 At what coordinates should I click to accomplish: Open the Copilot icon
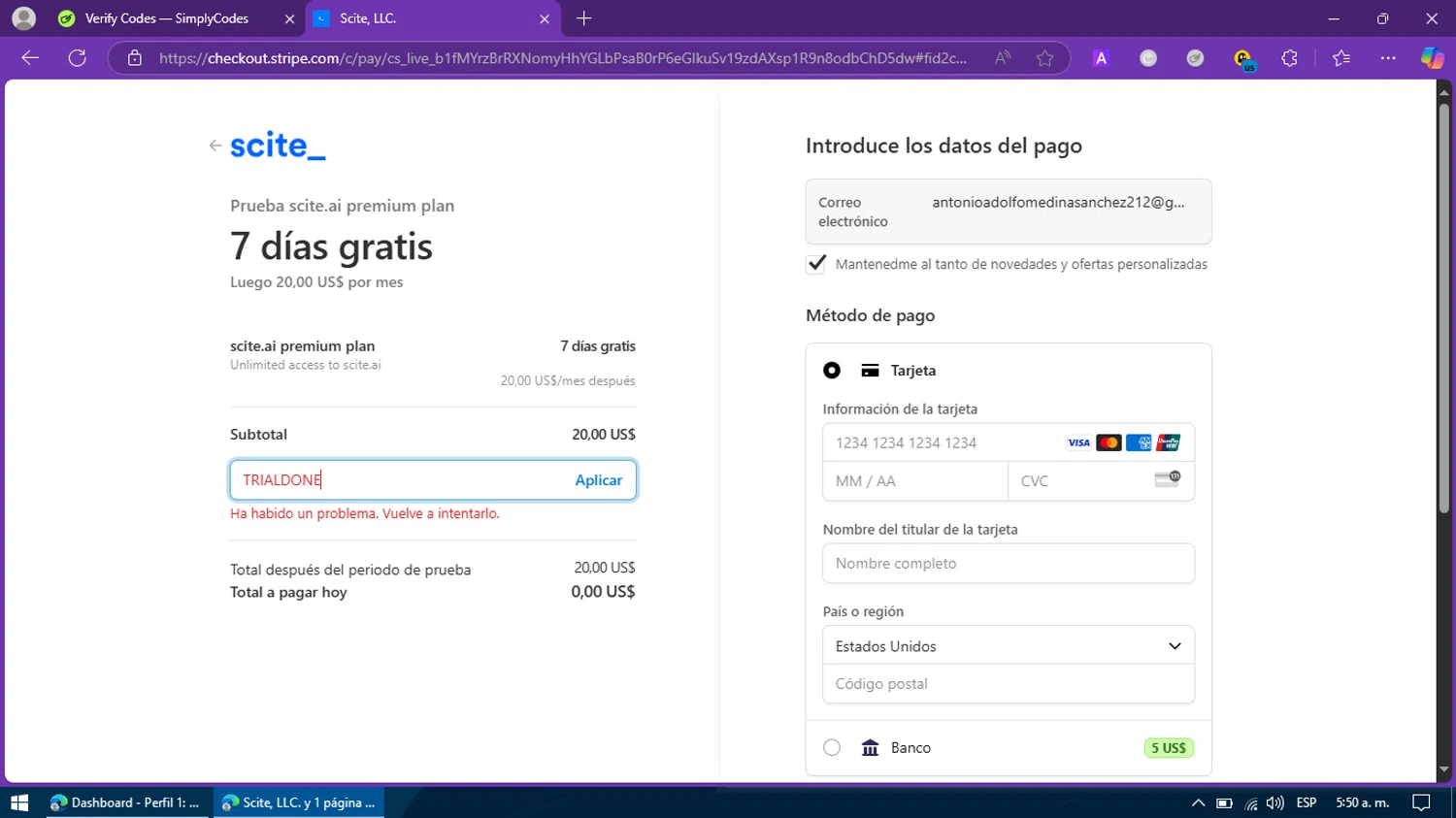coord(1433,58)
